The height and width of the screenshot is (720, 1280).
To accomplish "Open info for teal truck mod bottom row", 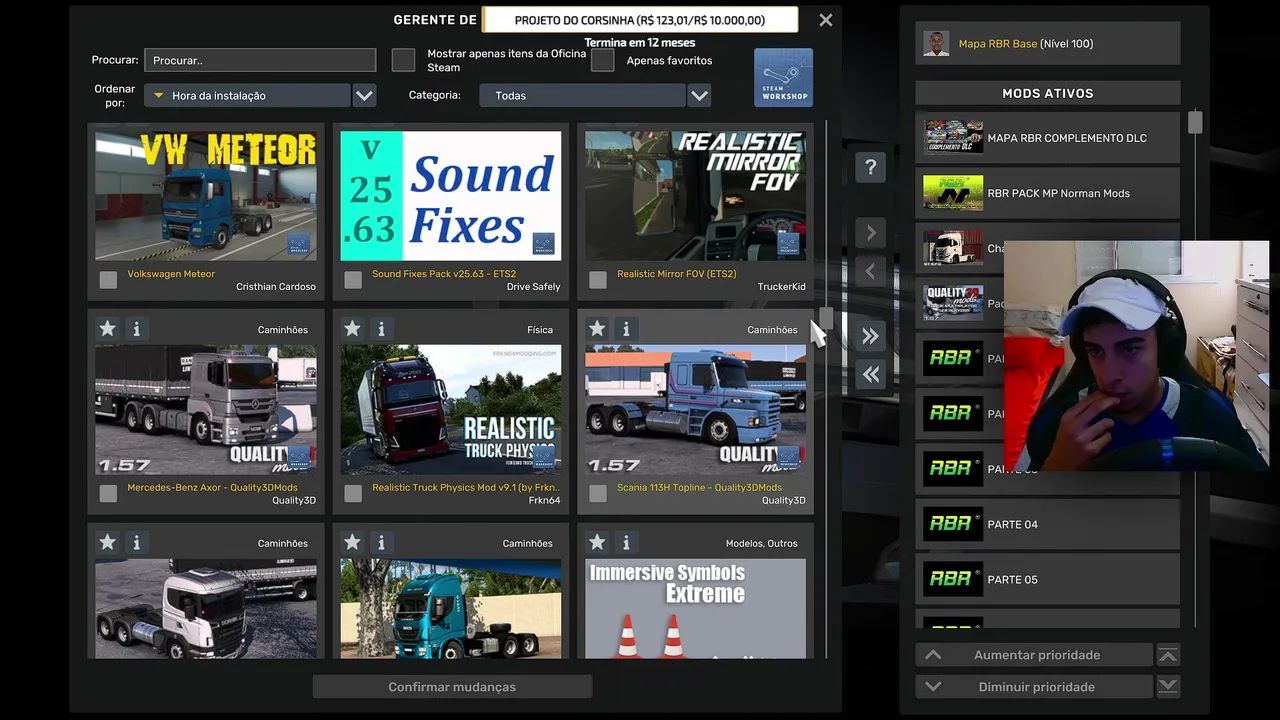I will [381, 543].
